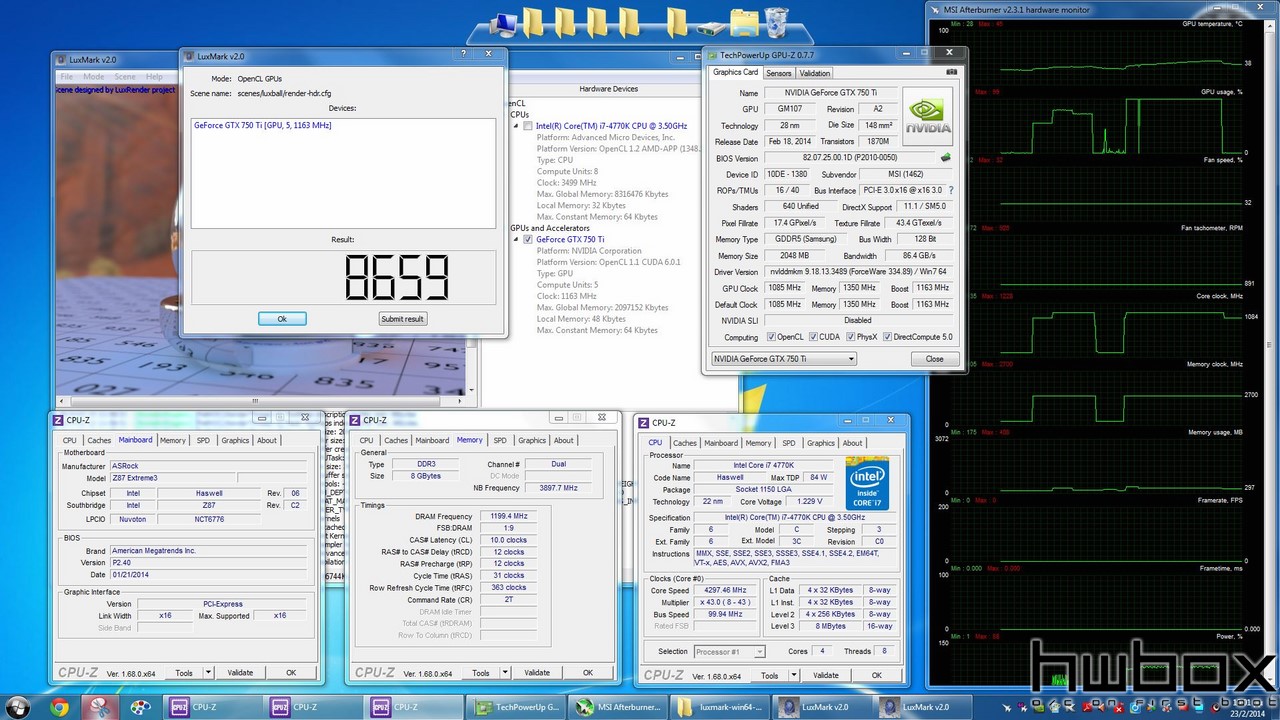Click Validate in the Memory CPU-Z window
The image size is (1280, 720).
tap(537, 673)
